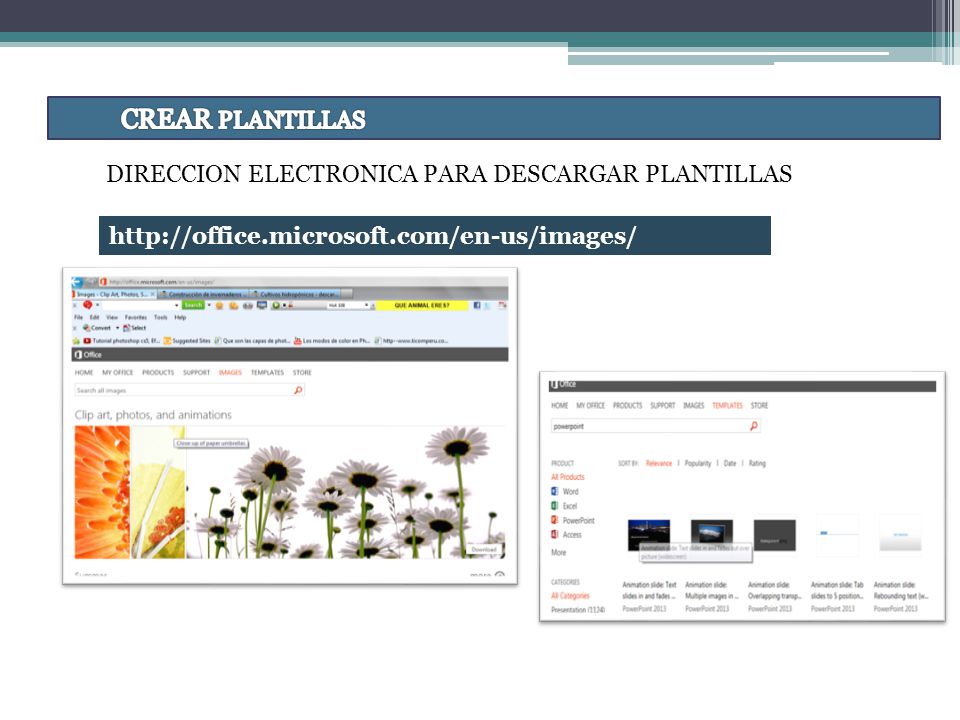960x720 pixels.
Task: Open SUPPORT in the images page navigation
Action: (197, 372)
